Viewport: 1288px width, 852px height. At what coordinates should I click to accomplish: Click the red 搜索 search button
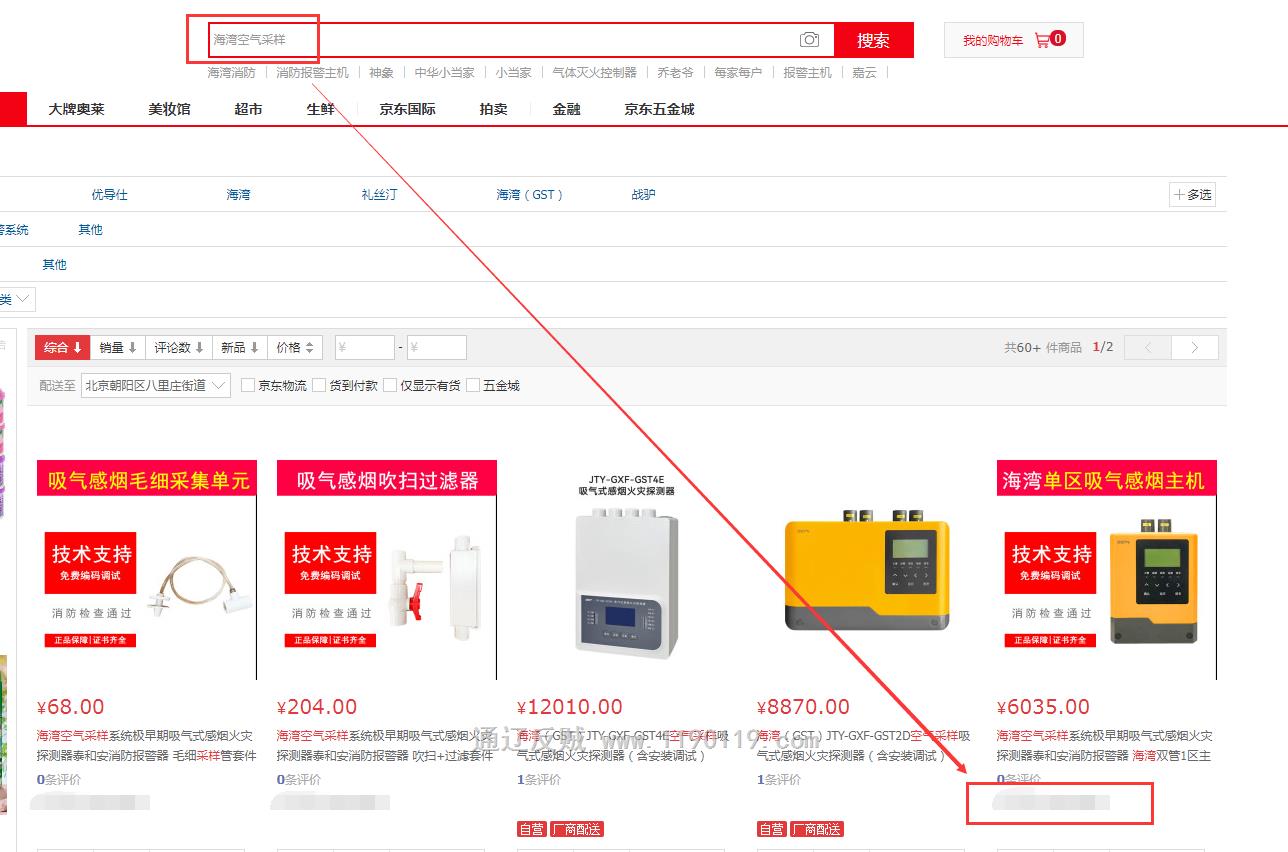pyautogui.click(x=873, y=40)
